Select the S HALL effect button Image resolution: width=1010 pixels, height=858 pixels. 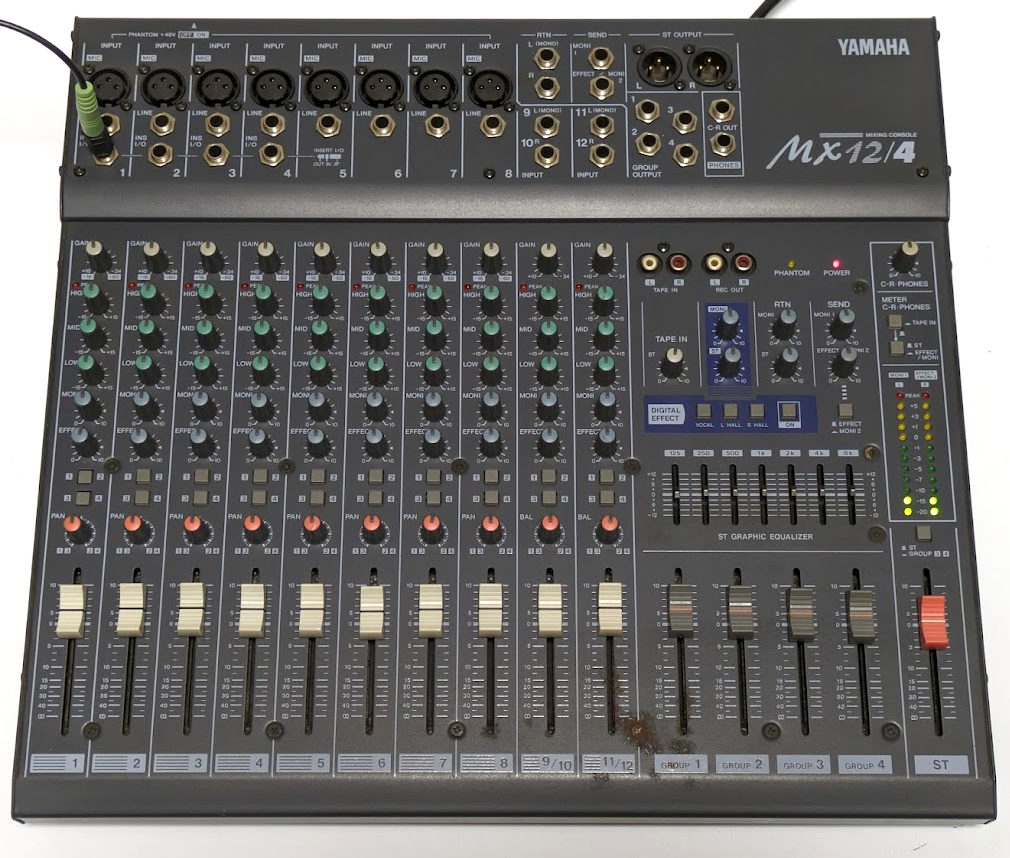[757, 411]
